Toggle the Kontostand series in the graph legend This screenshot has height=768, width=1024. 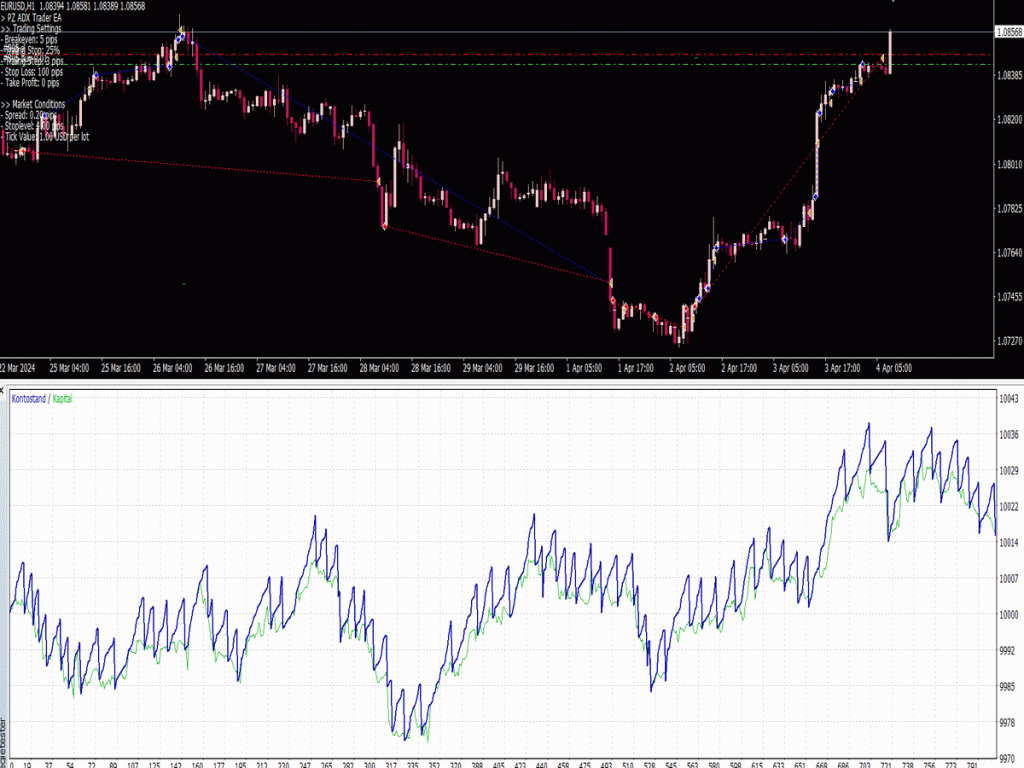(x=27, y=398)
